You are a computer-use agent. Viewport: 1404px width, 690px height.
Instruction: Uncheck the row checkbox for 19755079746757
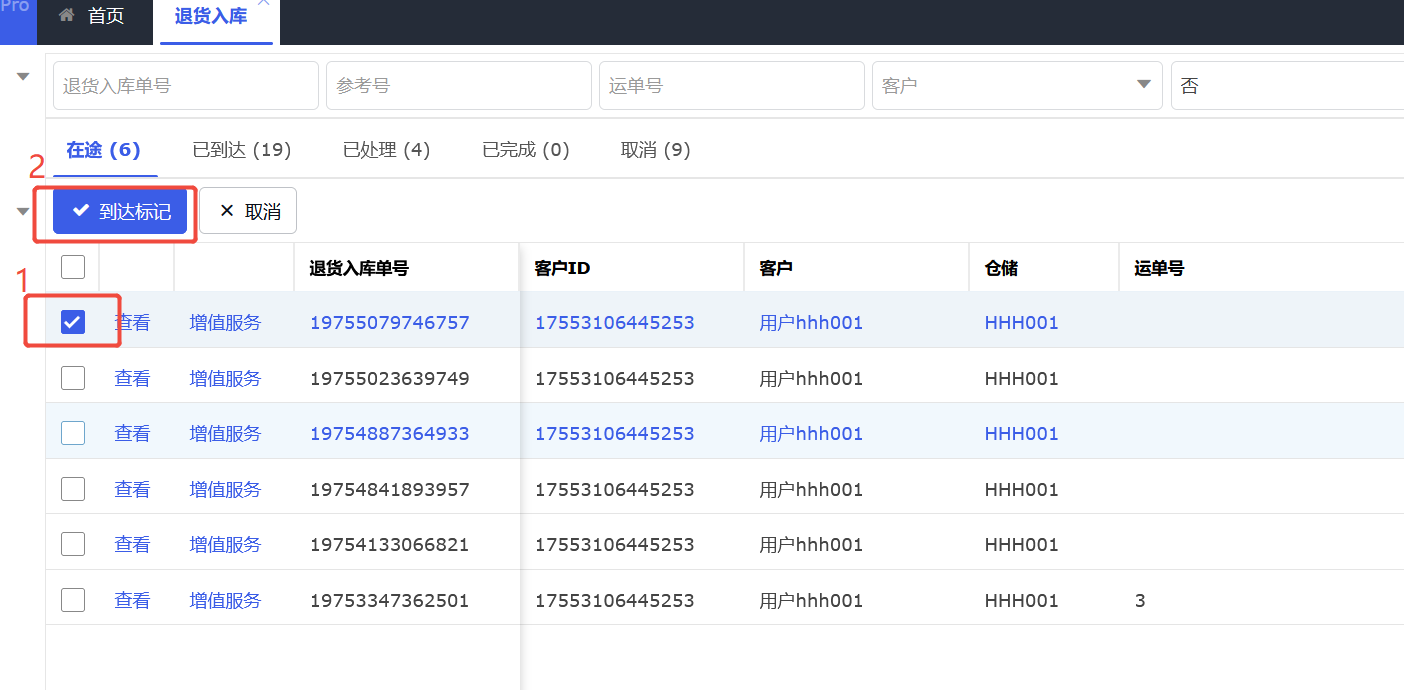tap(73, 322)
